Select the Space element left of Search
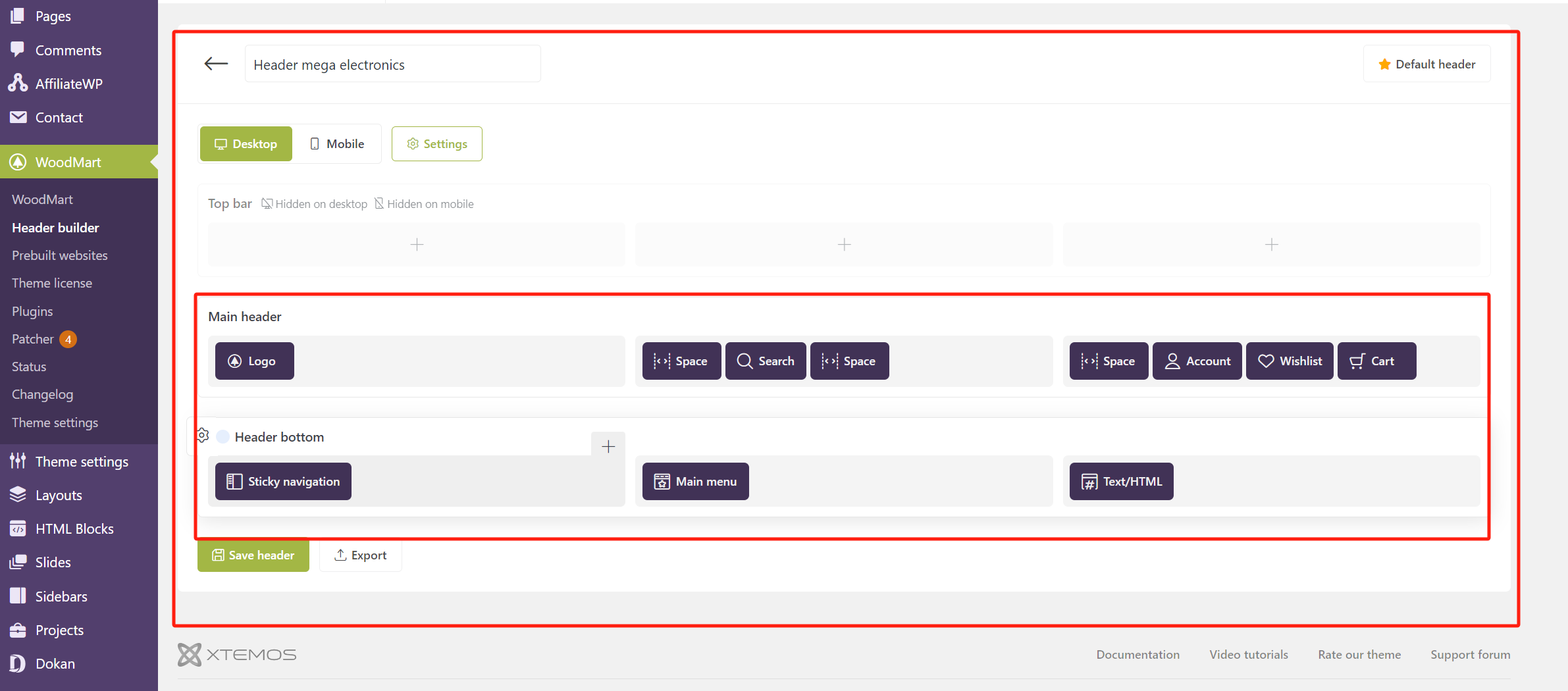Screen dimensions: 1568x691 coord(681,361)
